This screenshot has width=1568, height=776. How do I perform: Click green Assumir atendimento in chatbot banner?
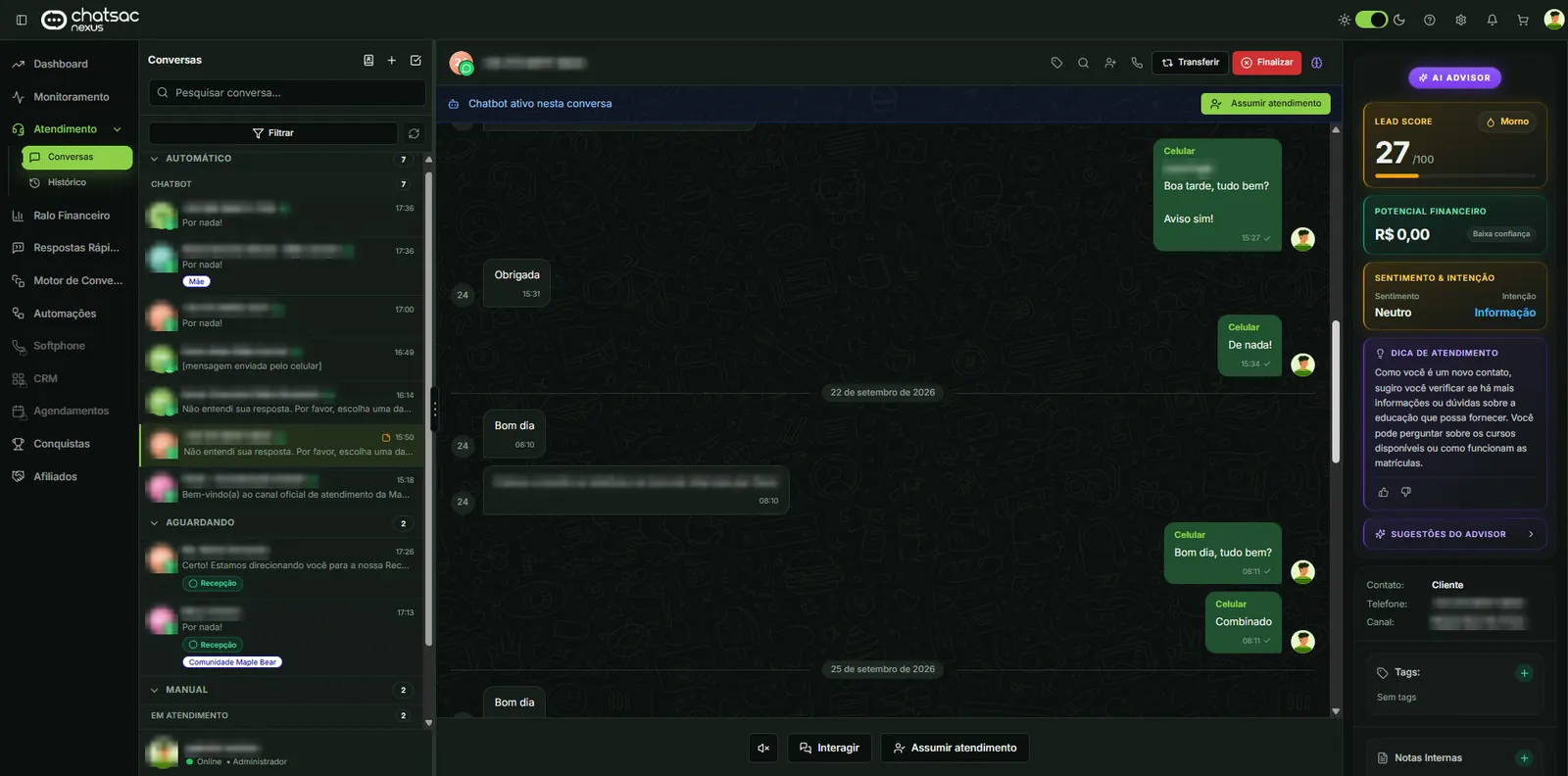pos(1265,104)
